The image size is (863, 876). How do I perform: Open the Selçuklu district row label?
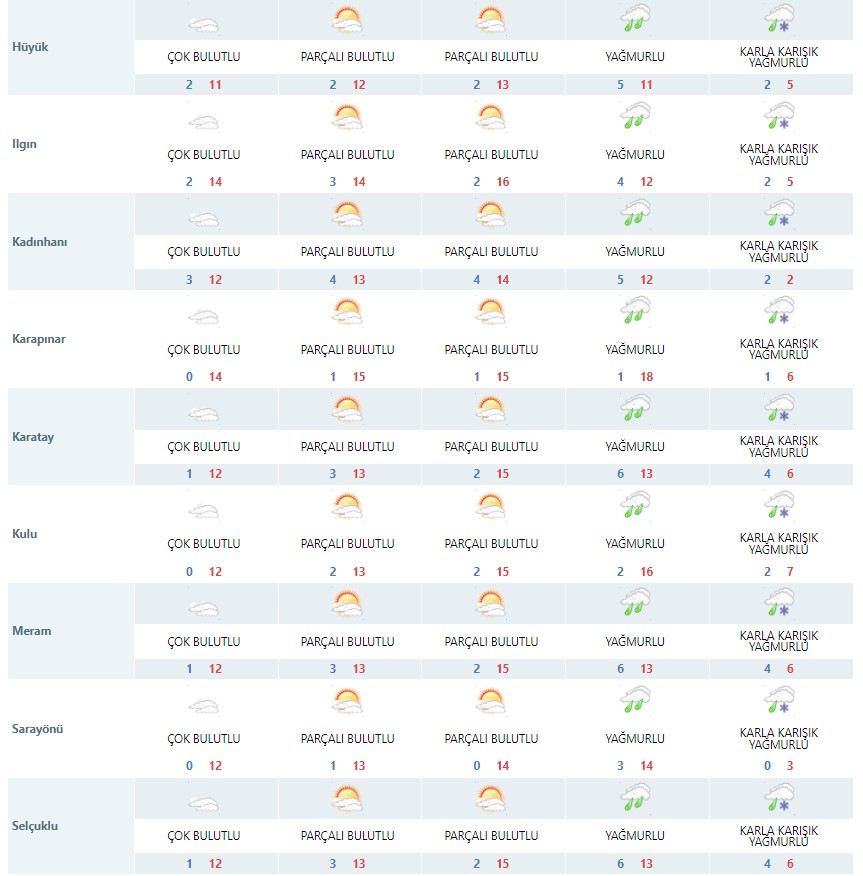(35, 826)
